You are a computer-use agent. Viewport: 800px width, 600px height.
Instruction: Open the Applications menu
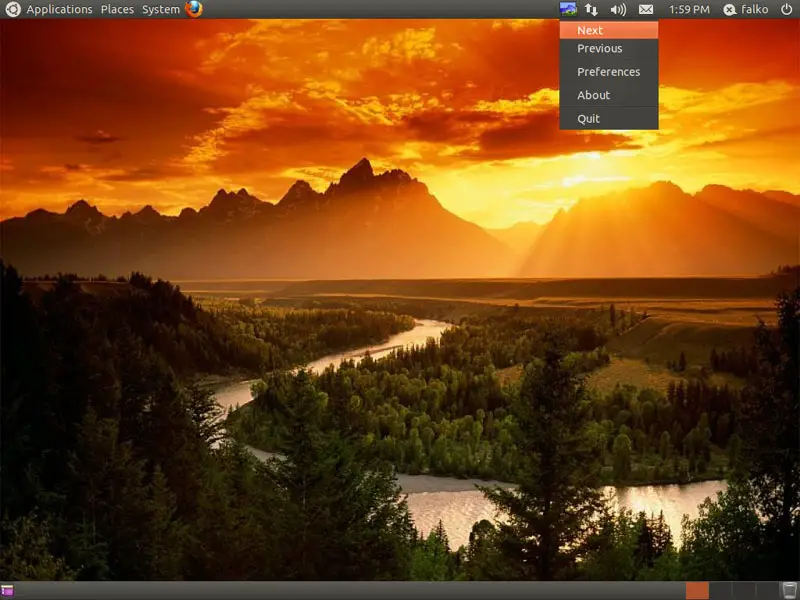(x=60, y=9)
